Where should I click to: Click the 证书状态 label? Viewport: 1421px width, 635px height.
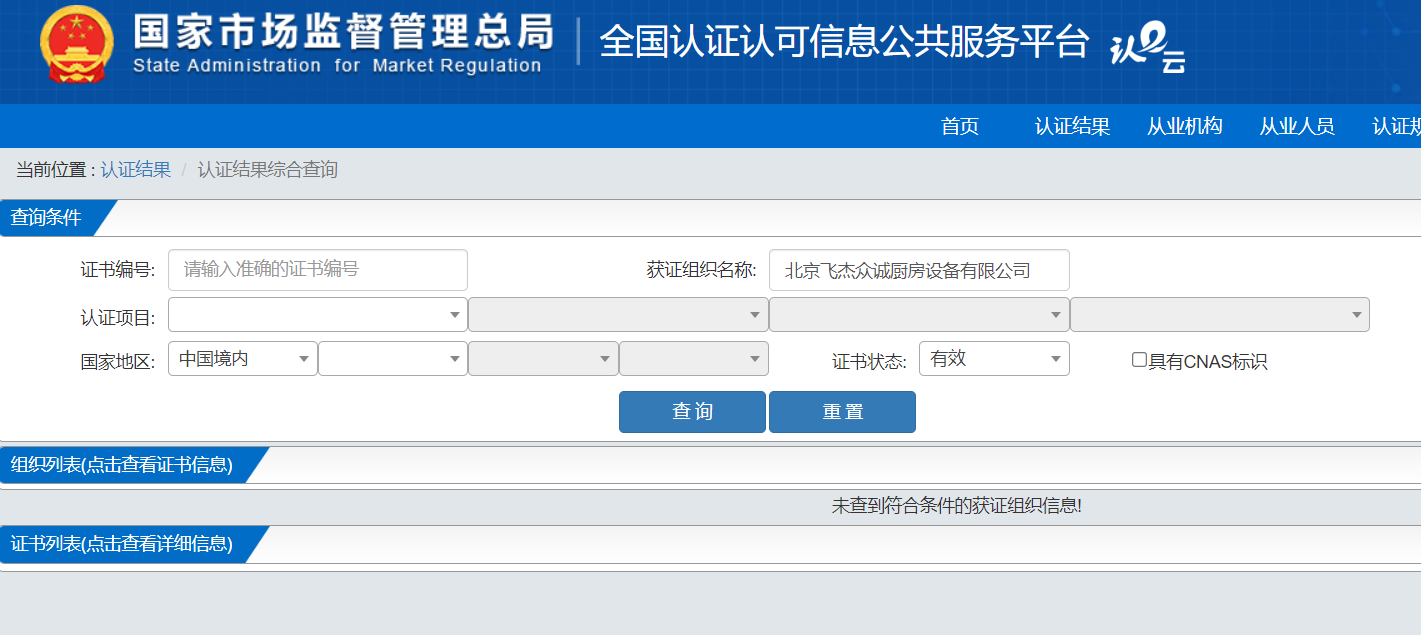tap(869, 361)
